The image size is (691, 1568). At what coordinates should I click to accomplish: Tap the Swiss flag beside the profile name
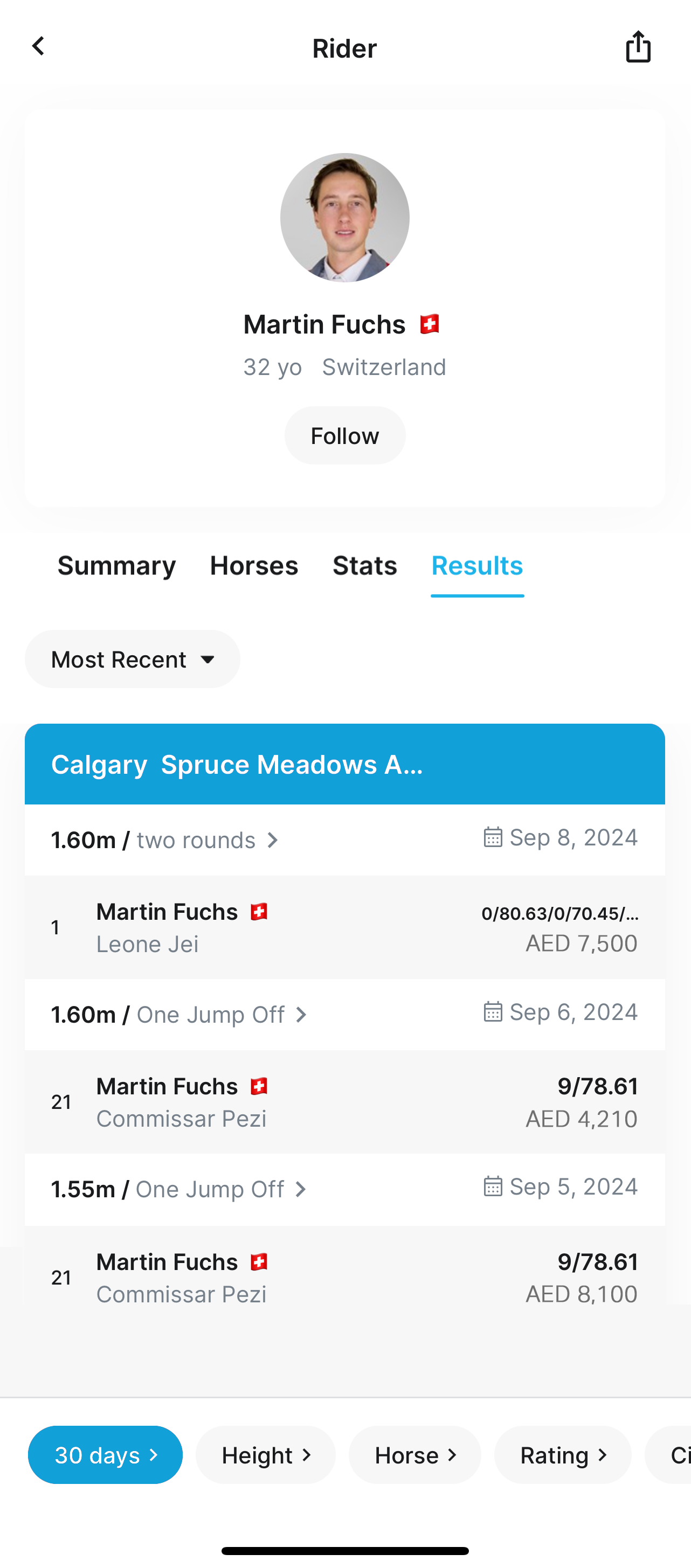coord(430,324)
